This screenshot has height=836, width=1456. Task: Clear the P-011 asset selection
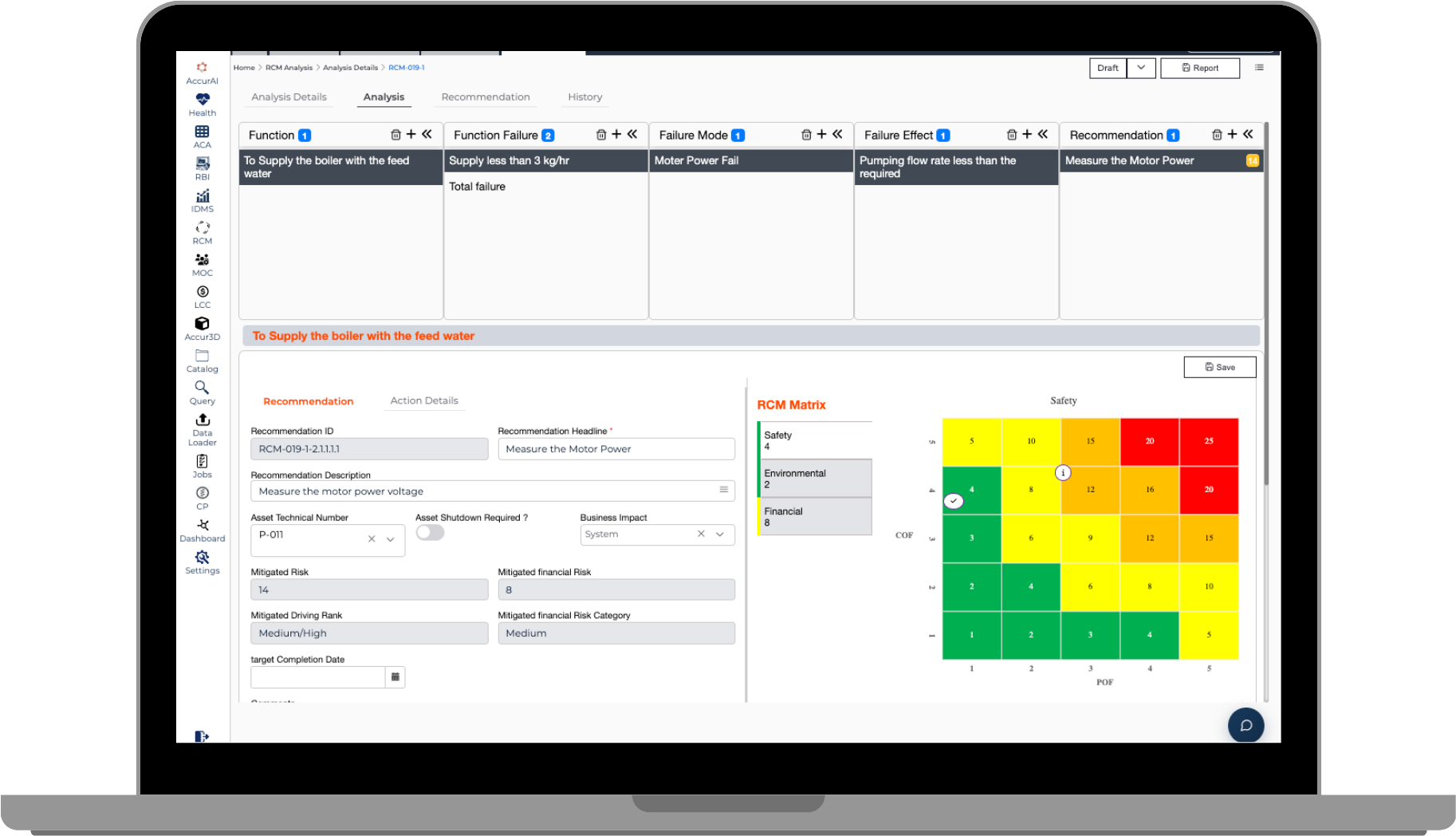(x=372, y=539)
